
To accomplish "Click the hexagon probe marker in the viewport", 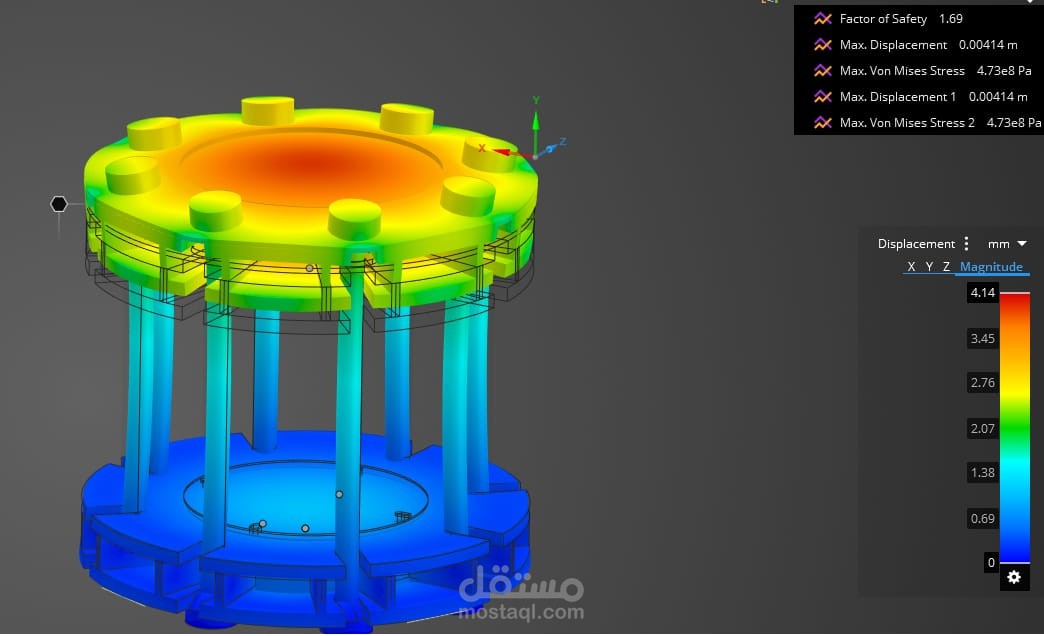I will coord(59,204).
